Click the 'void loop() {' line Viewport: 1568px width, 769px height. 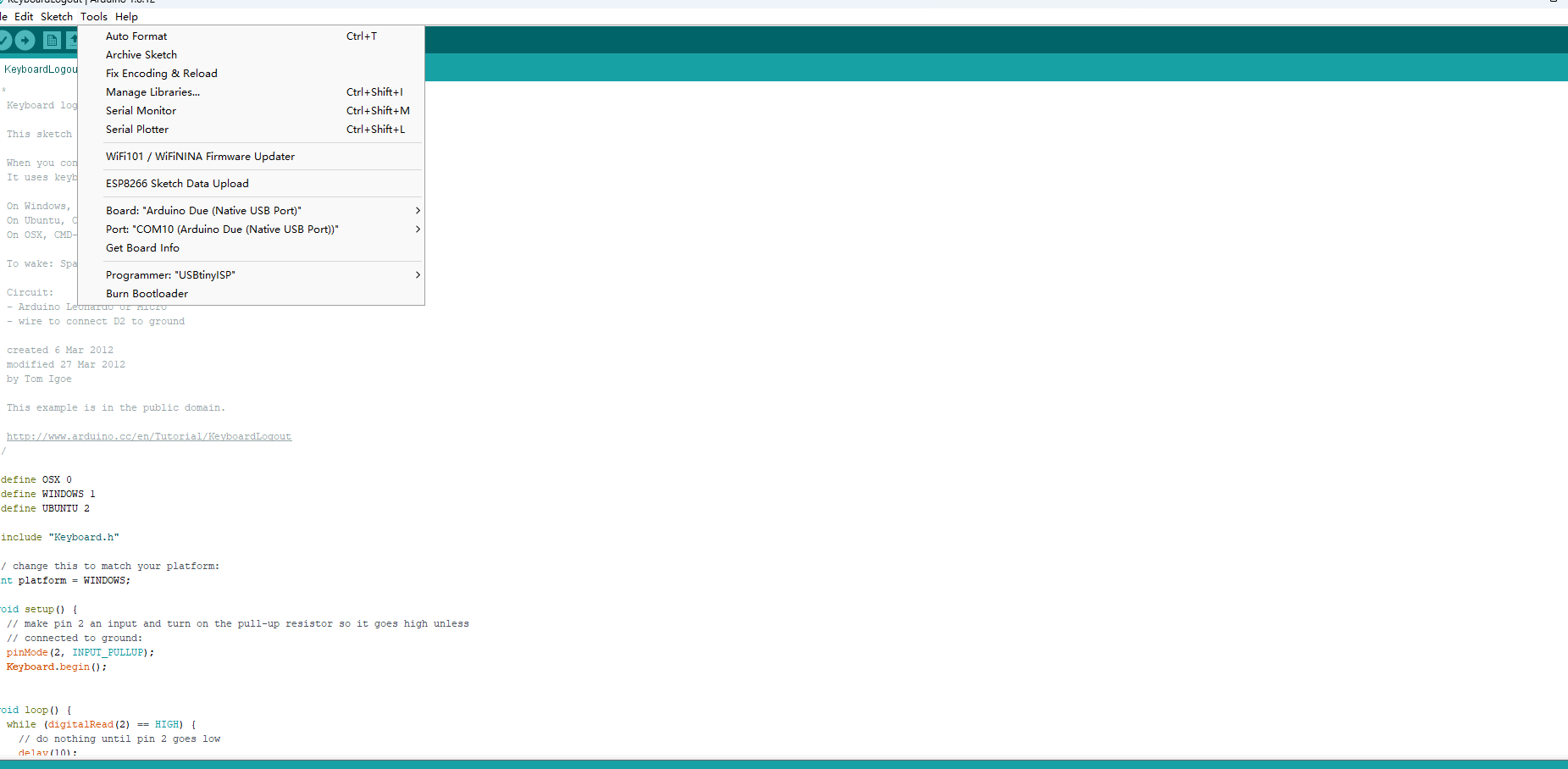[36, 710]
